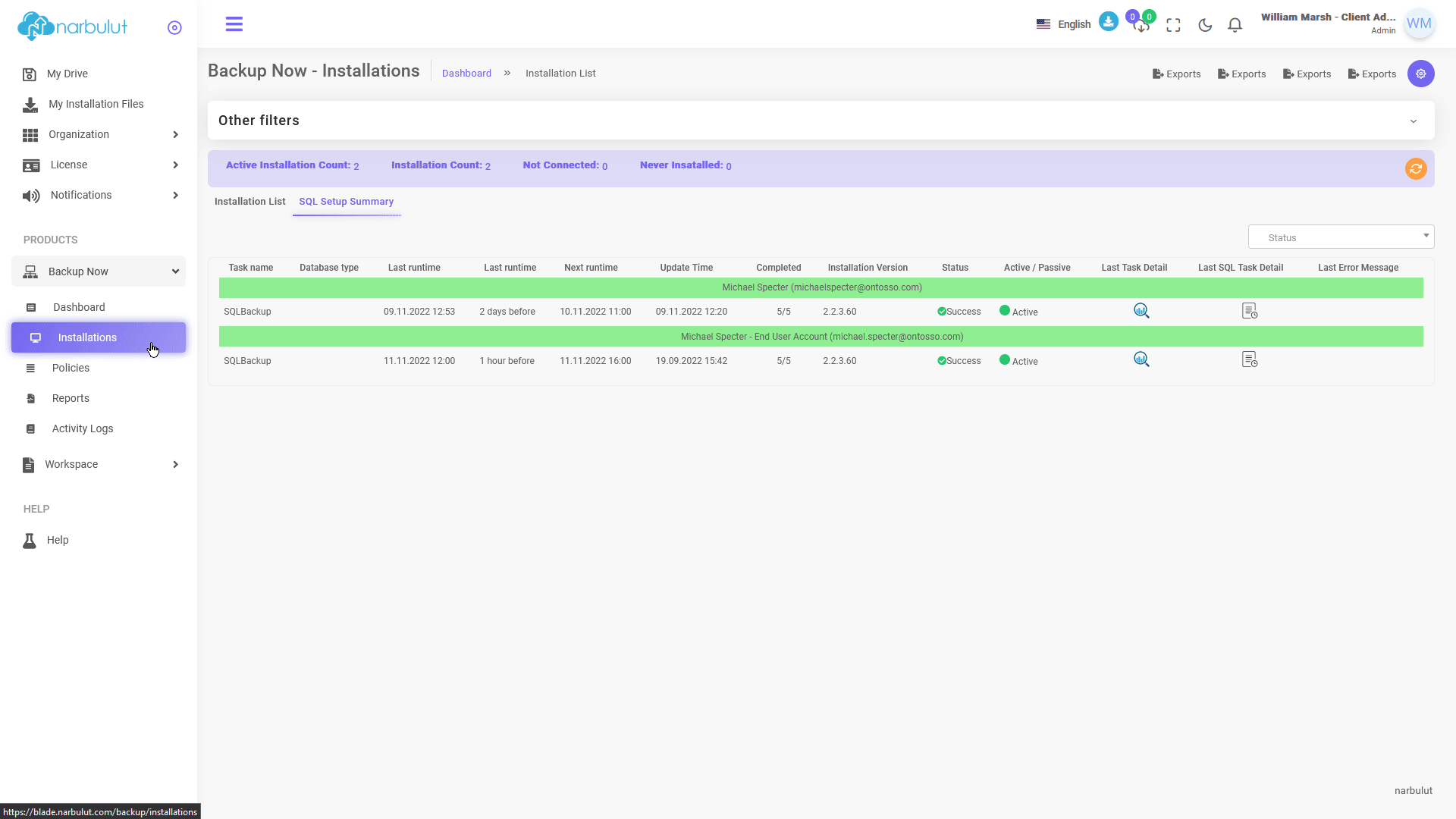Click the Next runtime column header
This screenshot has width=1456, height=819.
tap(591, 268)
